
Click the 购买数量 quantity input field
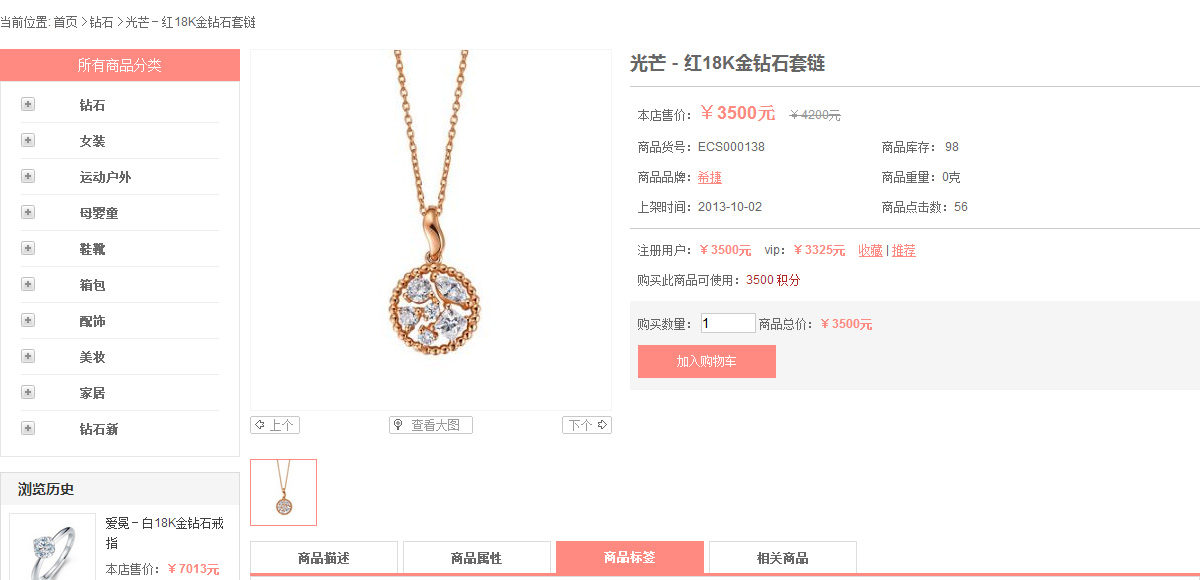[x=728, y=323]
